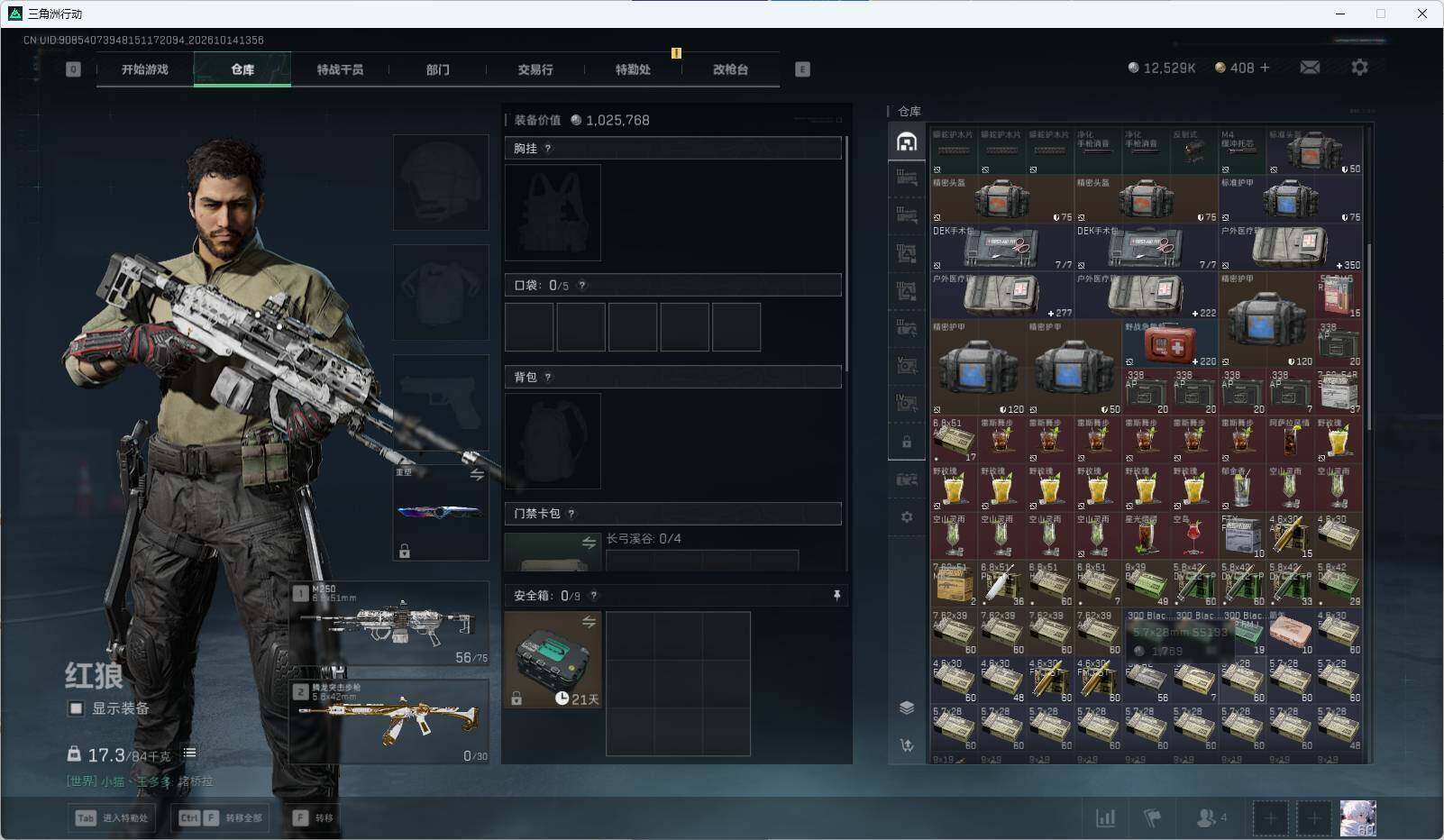Click the warehouse inventory vertical scrollbar
Screen dimensions: 1444x840
[x=1369, y=443]
